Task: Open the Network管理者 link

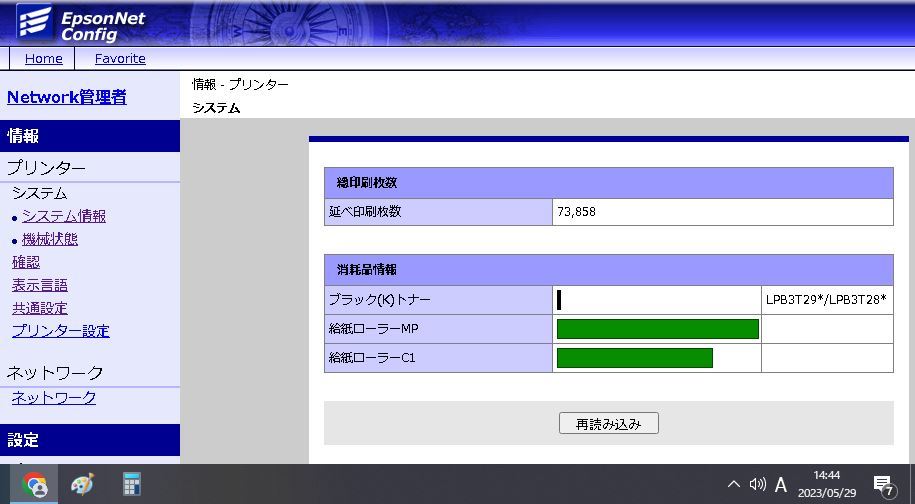Action: point(67,97)
